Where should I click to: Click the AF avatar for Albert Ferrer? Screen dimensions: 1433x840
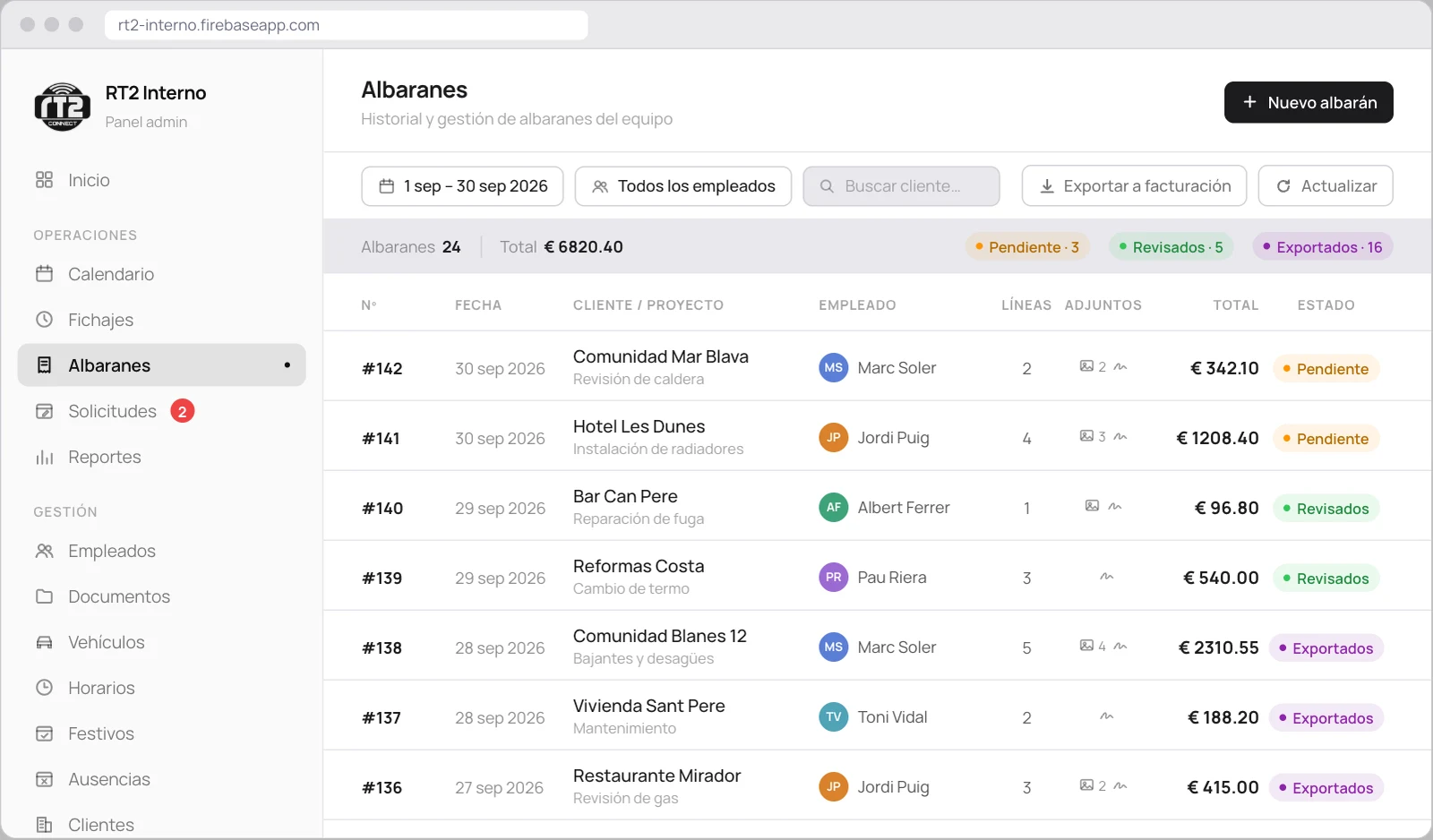coord(834,508)
